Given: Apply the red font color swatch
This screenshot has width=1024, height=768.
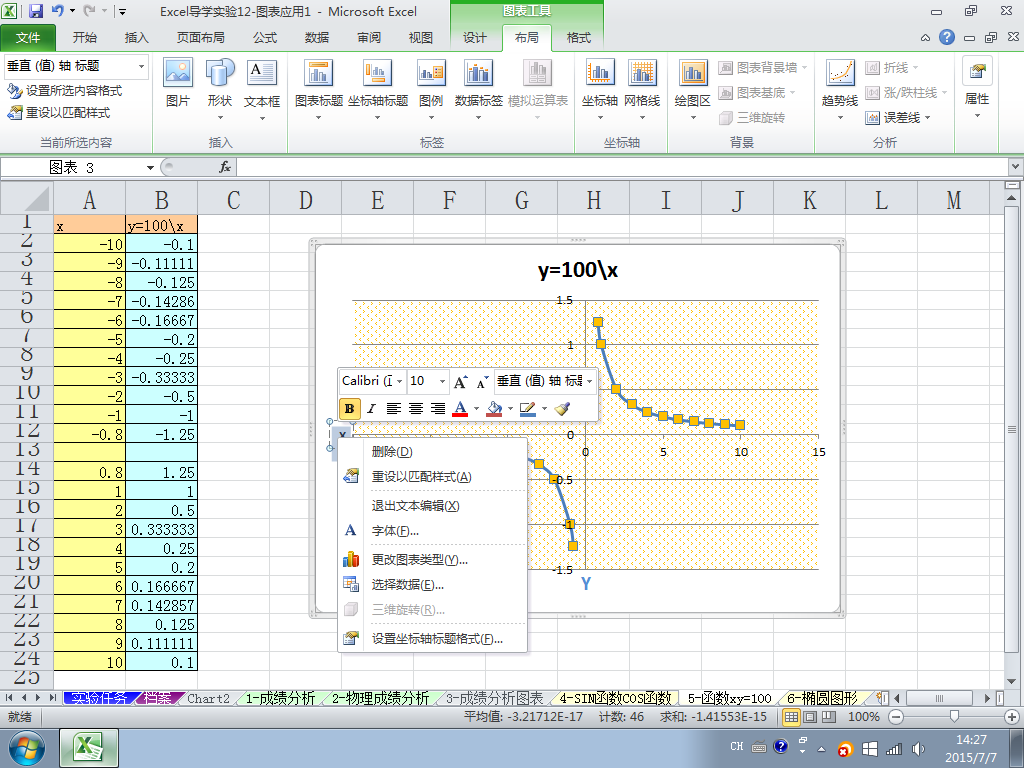Looking at the screenshot, I should [x=460, y=409].
